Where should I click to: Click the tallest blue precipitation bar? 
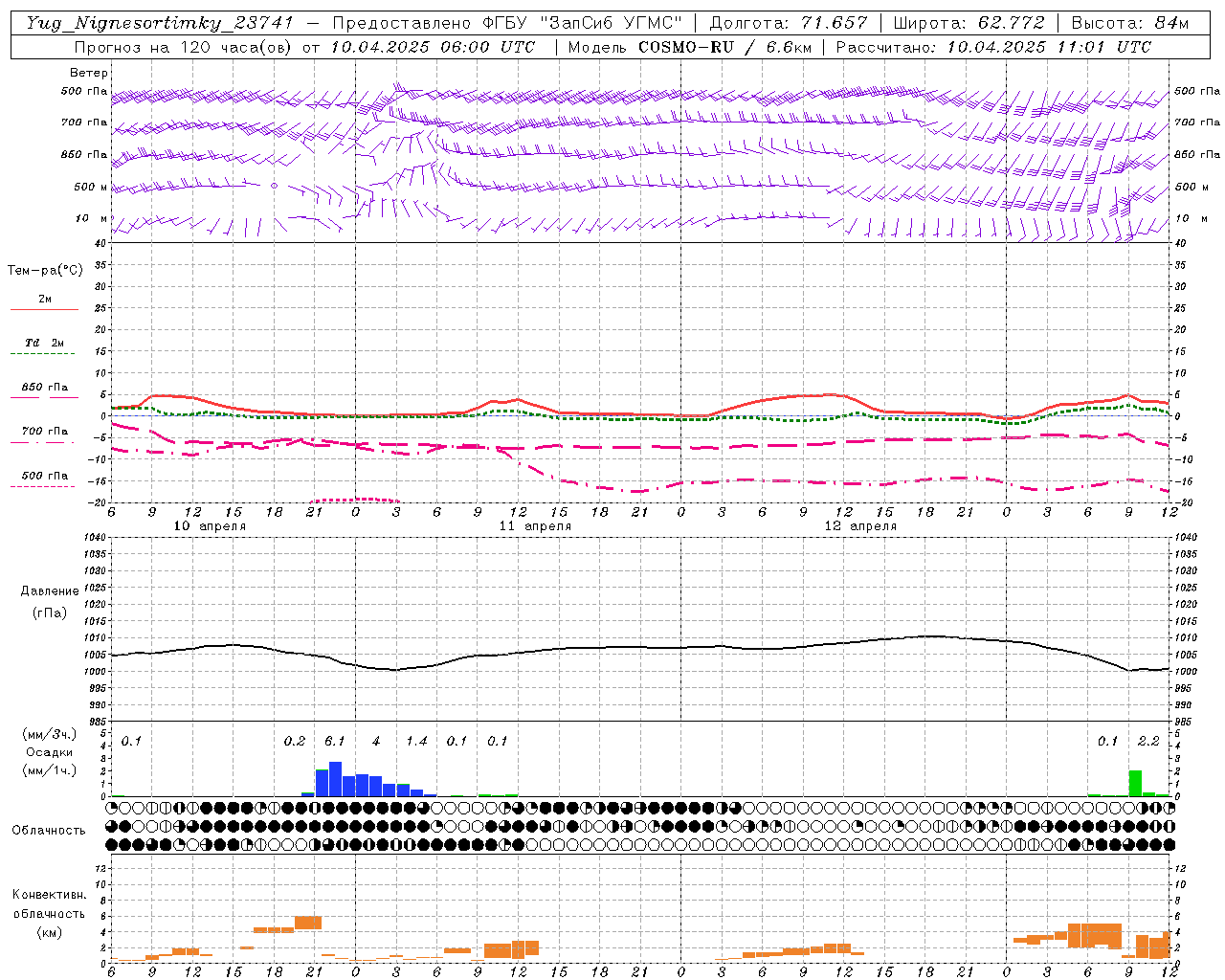click(335, 779)
